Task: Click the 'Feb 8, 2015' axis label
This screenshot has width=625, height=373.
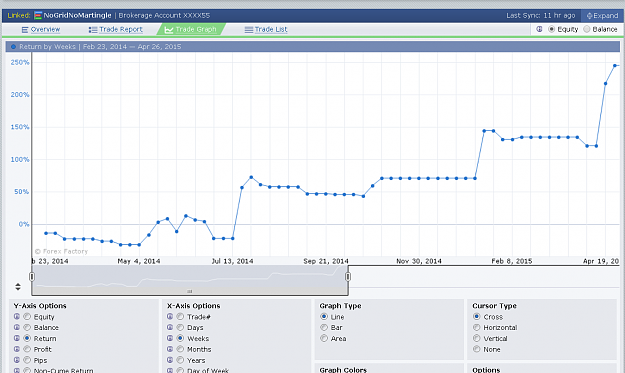Action: [x=512, y=261]
